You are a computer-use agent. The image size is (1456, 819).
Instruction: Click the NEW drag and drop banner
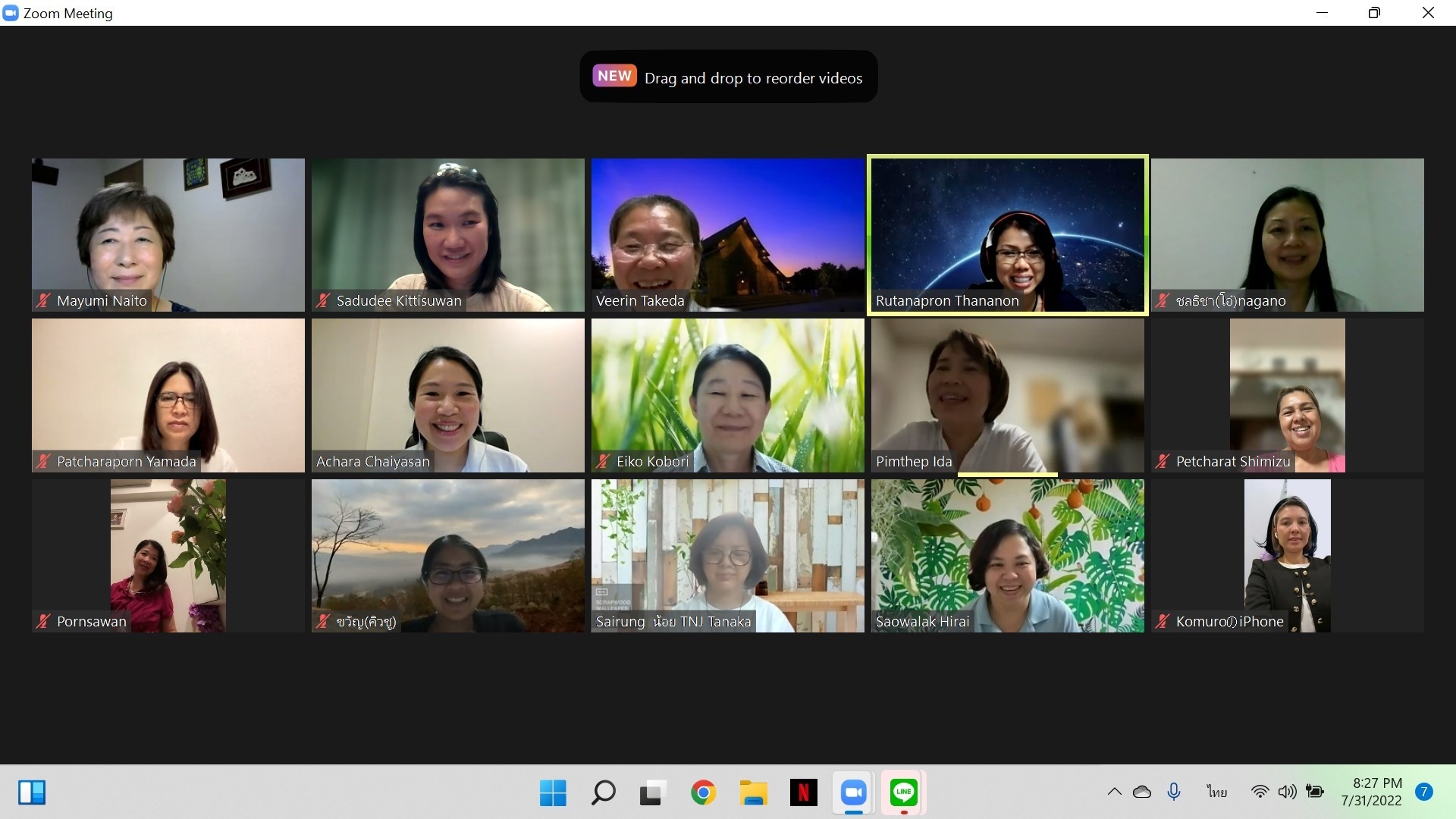[x=728, y=77]
